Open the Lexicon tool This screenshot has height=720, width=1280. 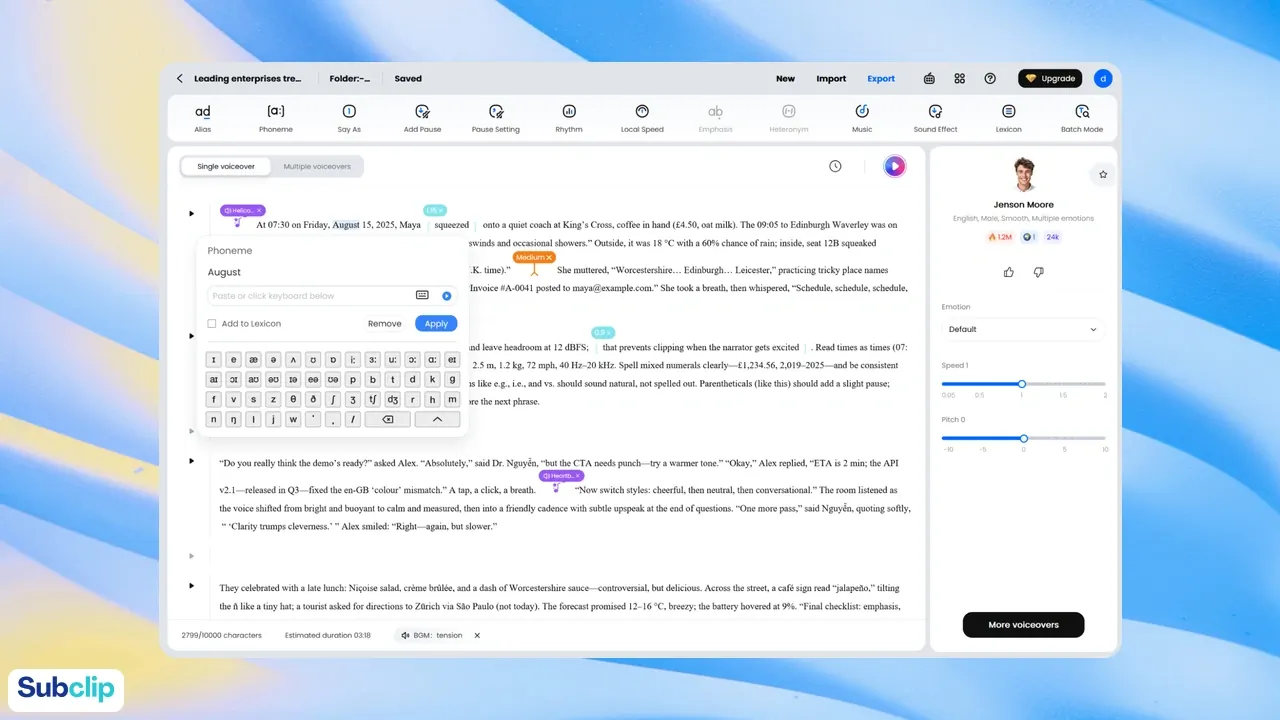pos(1009,118)
